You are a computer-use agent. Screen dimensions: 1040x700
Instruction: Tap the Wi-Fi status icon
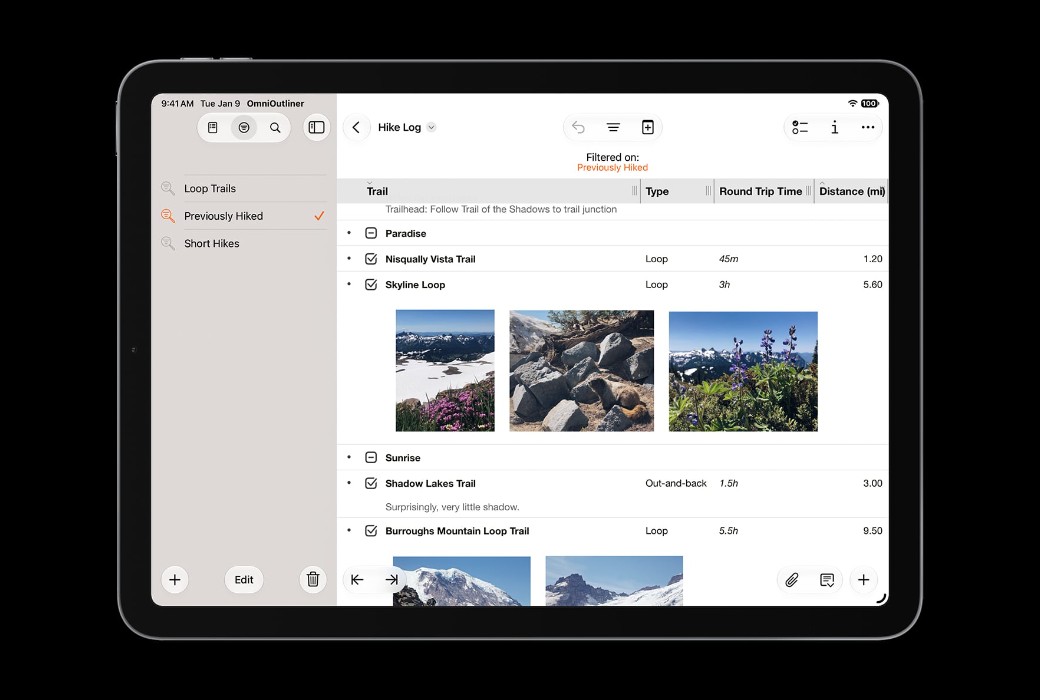click(852, 104)
